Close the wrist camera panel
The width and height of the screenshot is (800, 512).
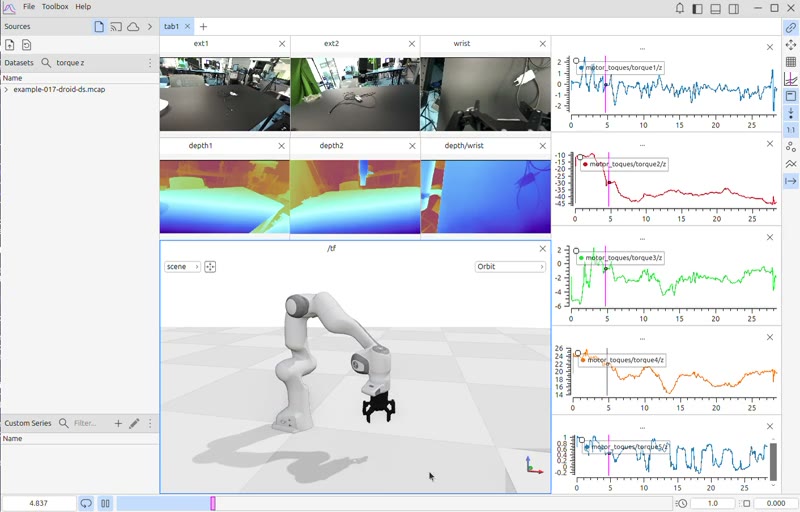pyautogui.click(x=542, y=44)
